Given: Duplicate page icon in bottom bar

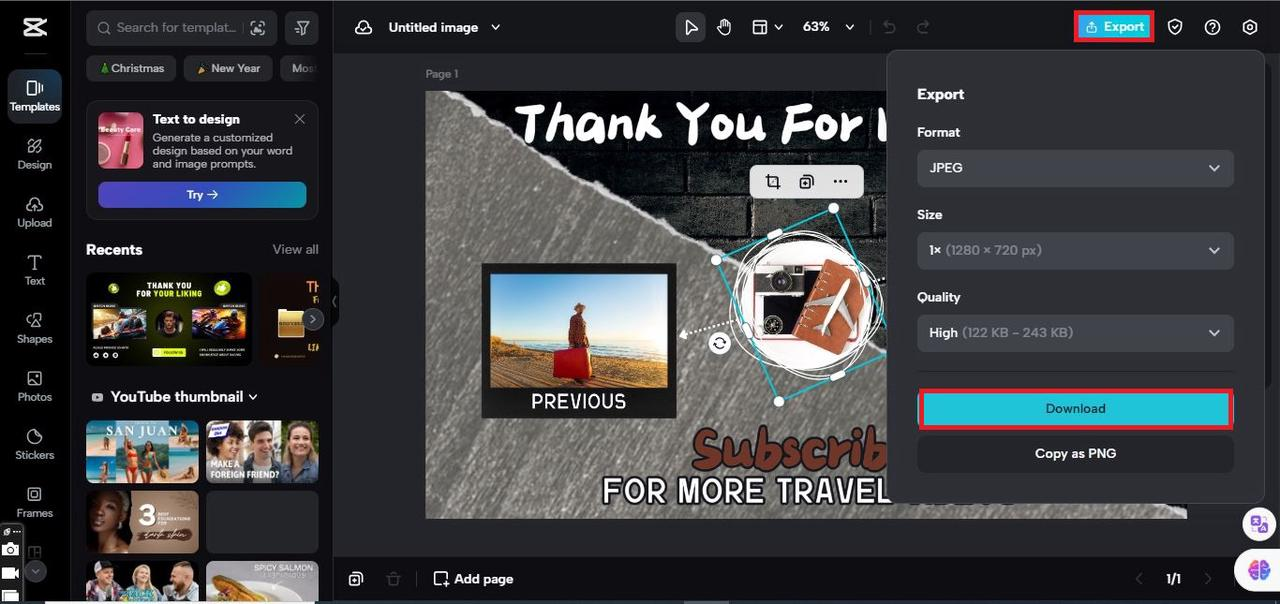Looking at the screenshot, I should point(356,579).
